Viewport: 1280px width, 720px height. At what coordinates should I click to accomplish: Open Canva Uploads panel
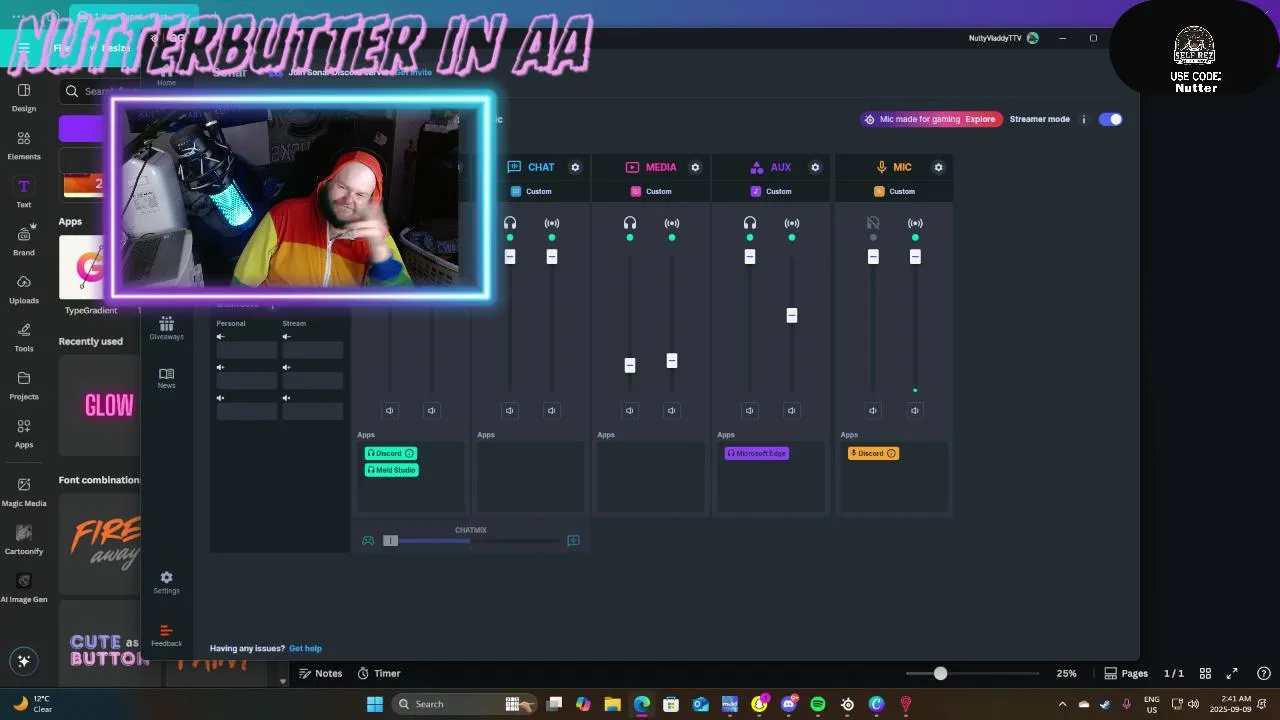click(x=24, y=289)
